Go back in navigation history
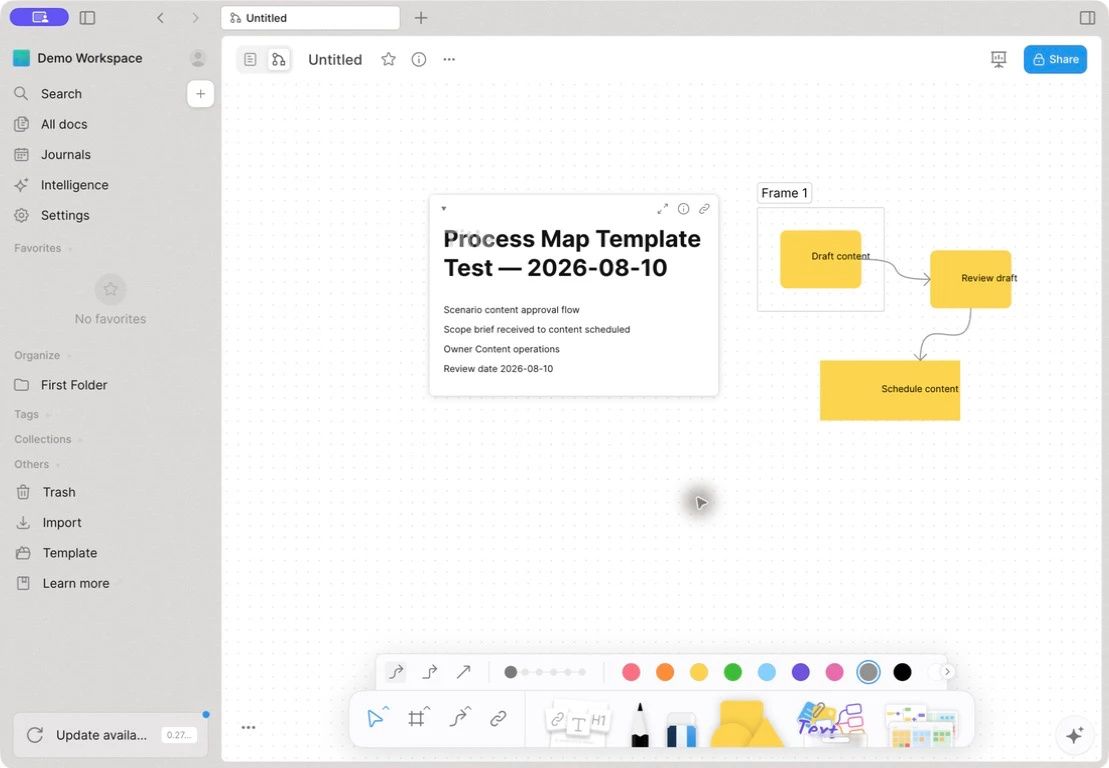The image size is (1109, 768). click(x=161, y=18)
